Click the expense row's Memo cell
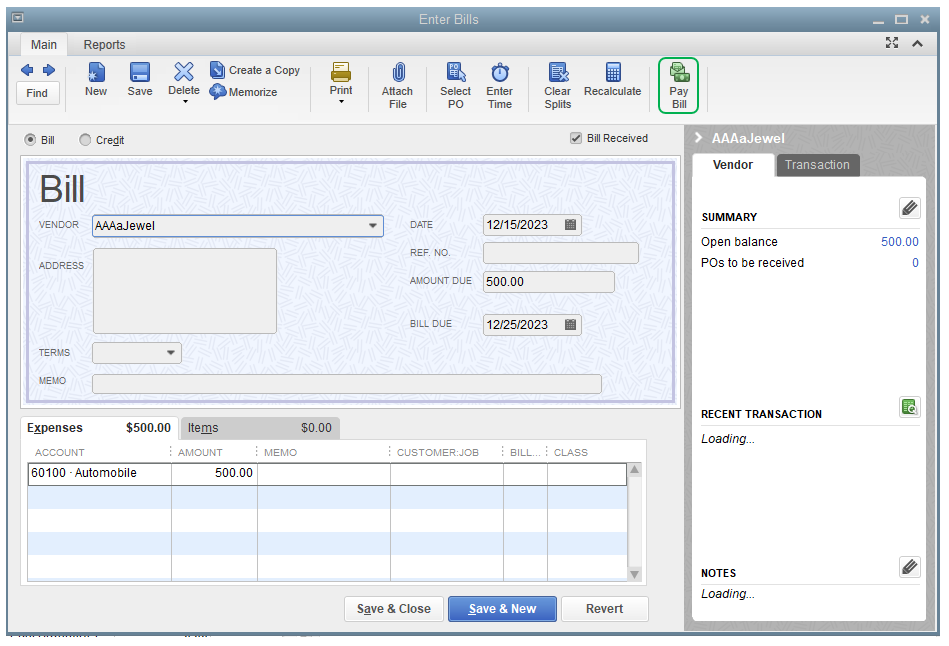This screenshot has height=646, width=949. tap(324, 474)
